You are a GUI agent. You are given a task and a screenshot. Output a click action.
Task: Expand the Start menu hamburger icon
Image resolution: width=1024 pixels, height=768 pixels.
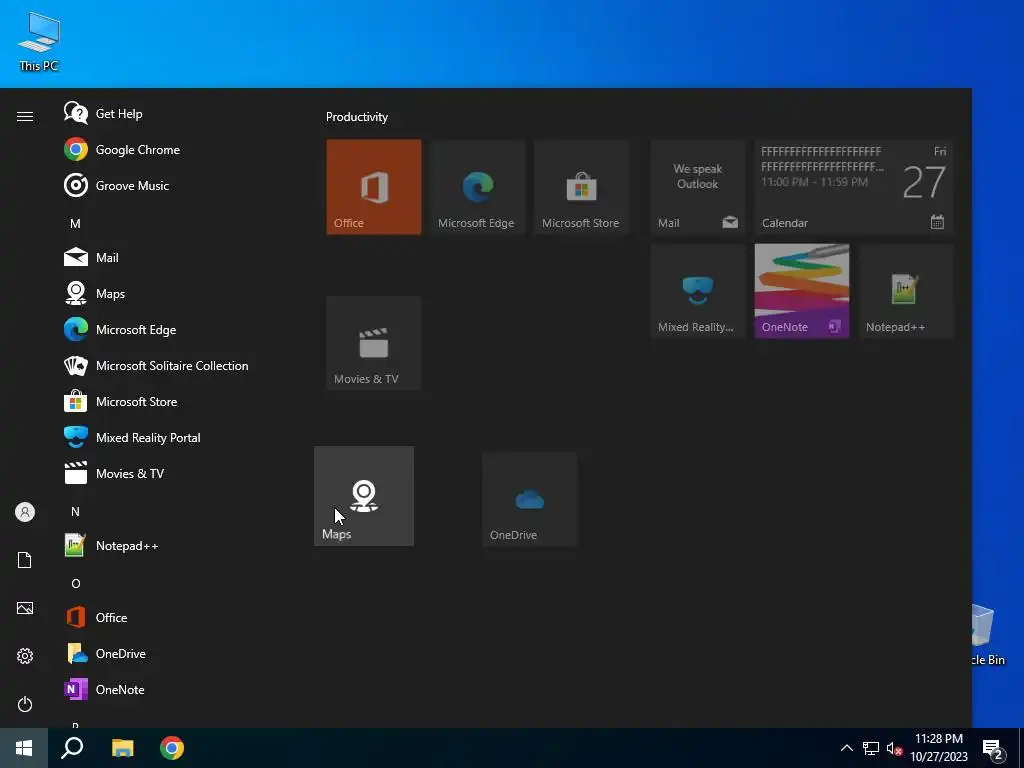(25, 116)
